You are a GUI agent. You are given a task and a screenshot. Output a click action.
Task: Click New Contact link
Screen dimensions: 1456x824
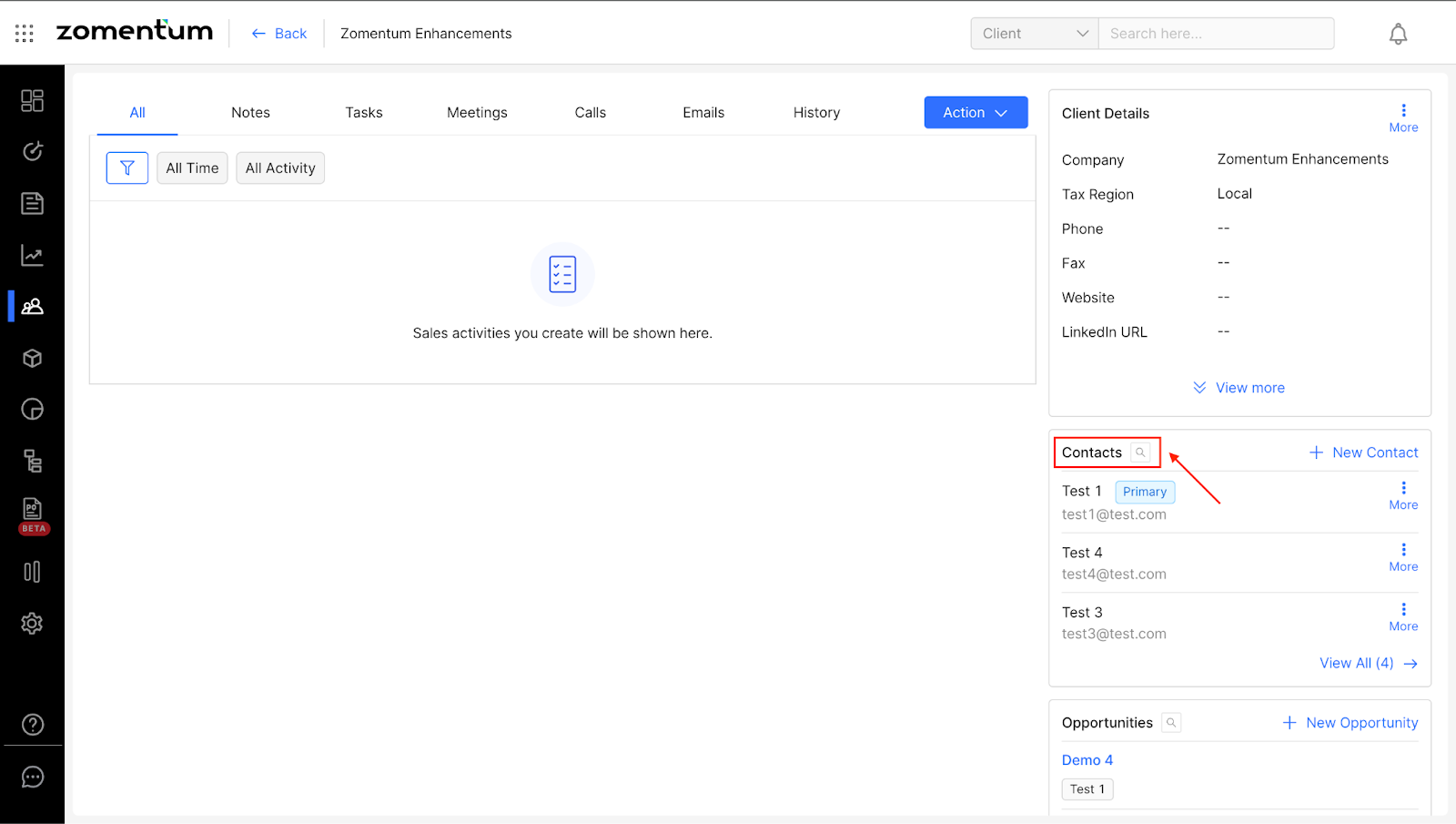point(1363,453)
